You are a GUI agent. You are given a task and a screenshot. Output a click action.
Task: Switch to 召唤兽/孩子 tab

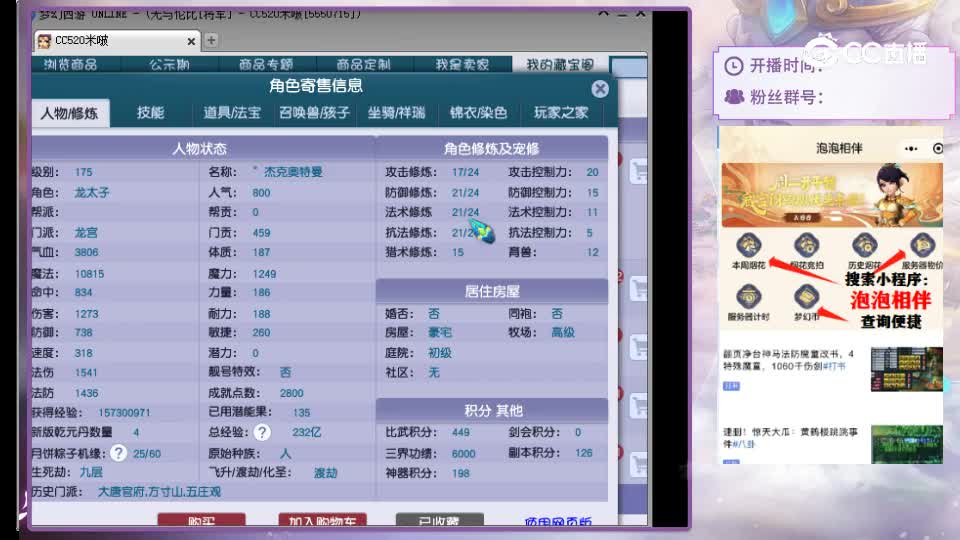click(x=315, y=113)
